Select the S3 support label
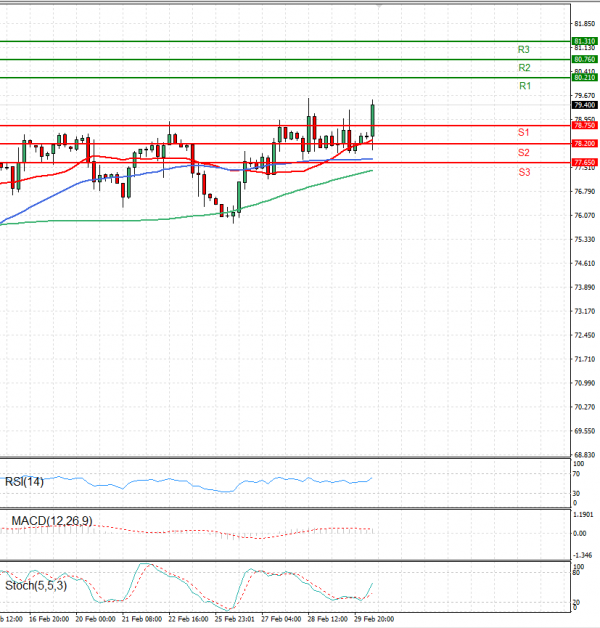The image size is (600, 628). click(524, 172)
